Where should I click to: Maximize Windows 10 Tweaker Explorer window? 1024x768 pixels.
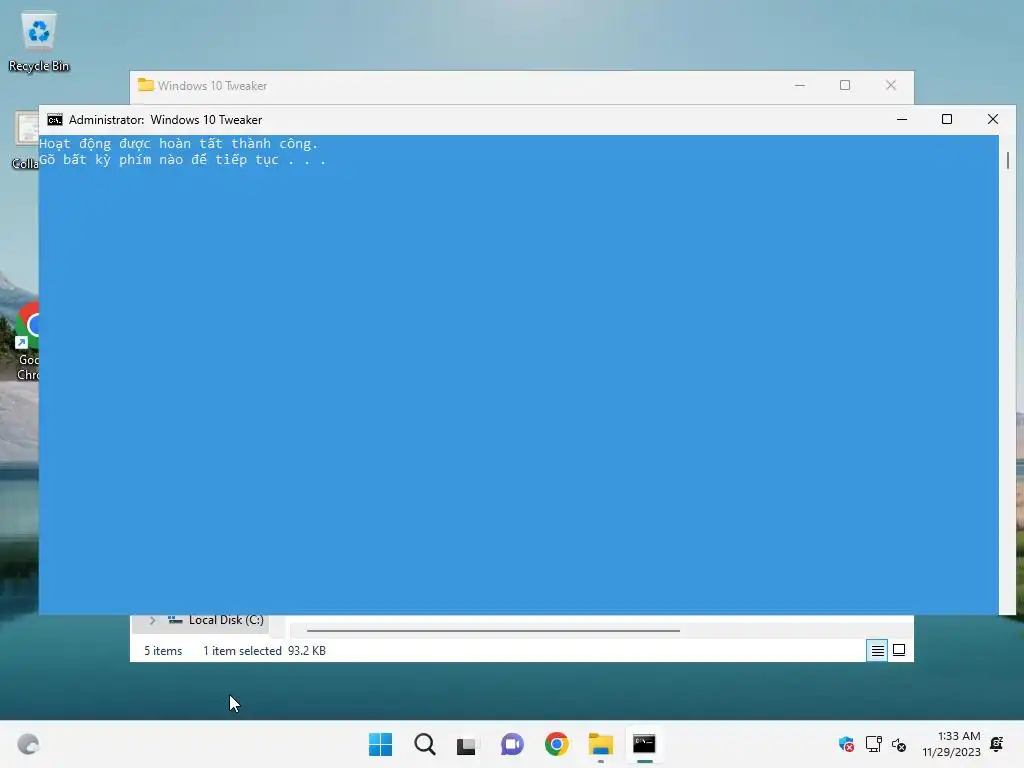(x=845, y=86)
